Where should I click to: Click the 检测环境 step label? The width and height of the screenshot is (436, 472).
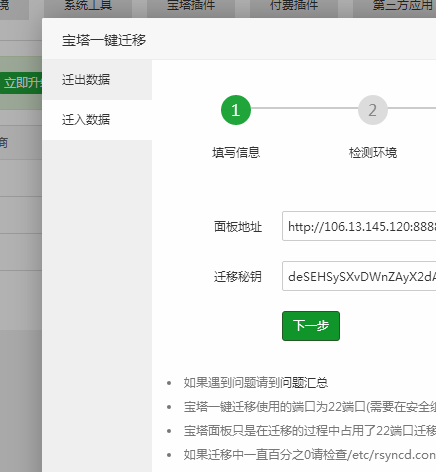(373, 153)
